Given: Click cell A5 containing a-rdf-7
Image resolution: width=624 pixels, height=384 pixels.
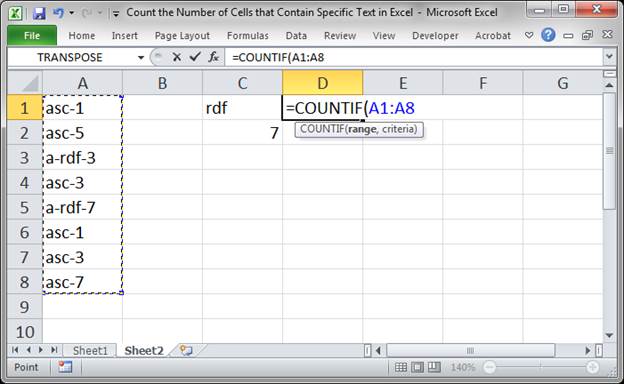Looking at the screenshot, I should tap(82, 207).
